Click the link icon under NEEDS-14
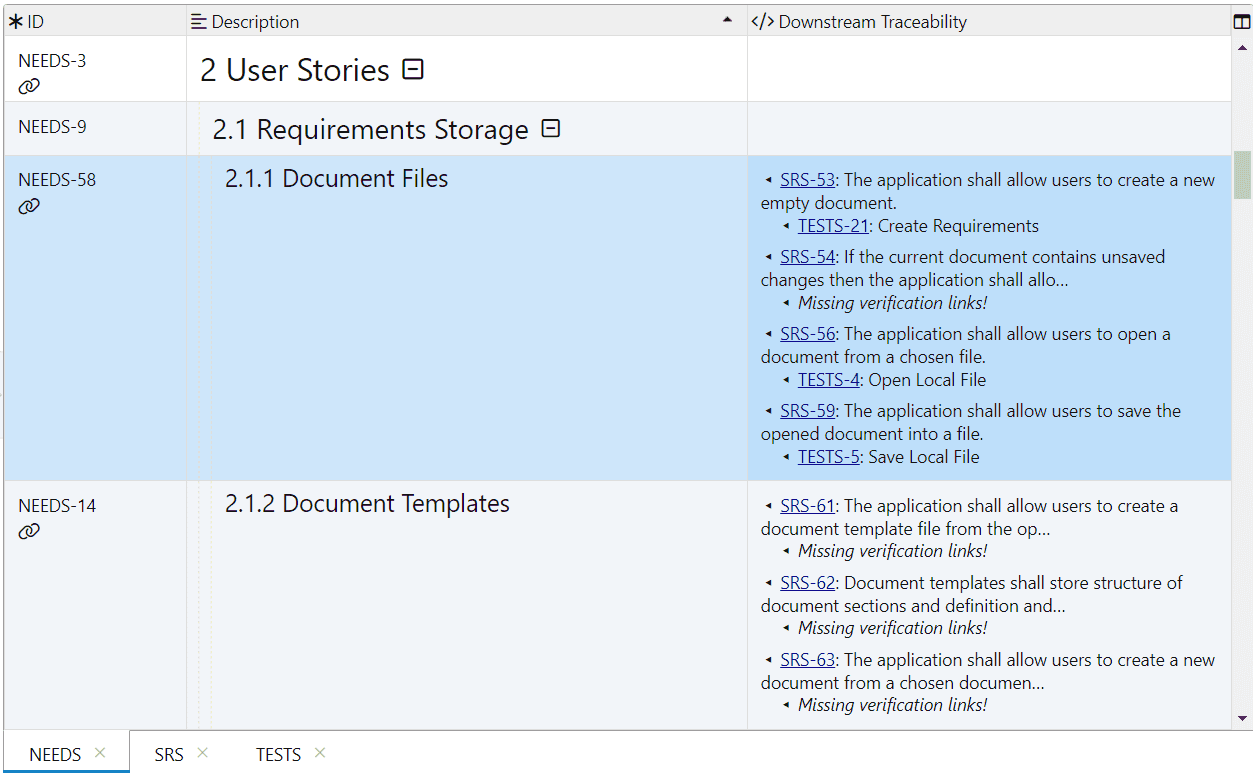 [x=29, y=531]
